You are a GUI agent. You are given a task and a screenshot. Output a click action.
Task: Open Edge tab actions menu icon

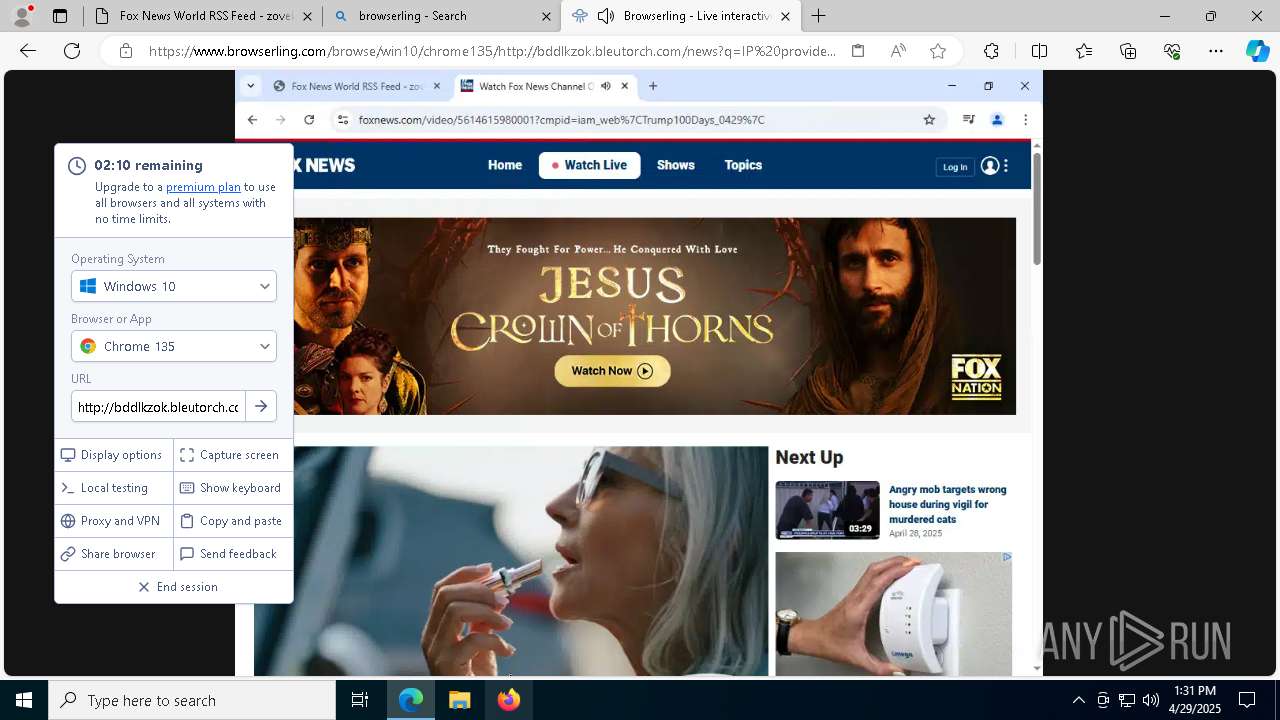click(60, 16)
